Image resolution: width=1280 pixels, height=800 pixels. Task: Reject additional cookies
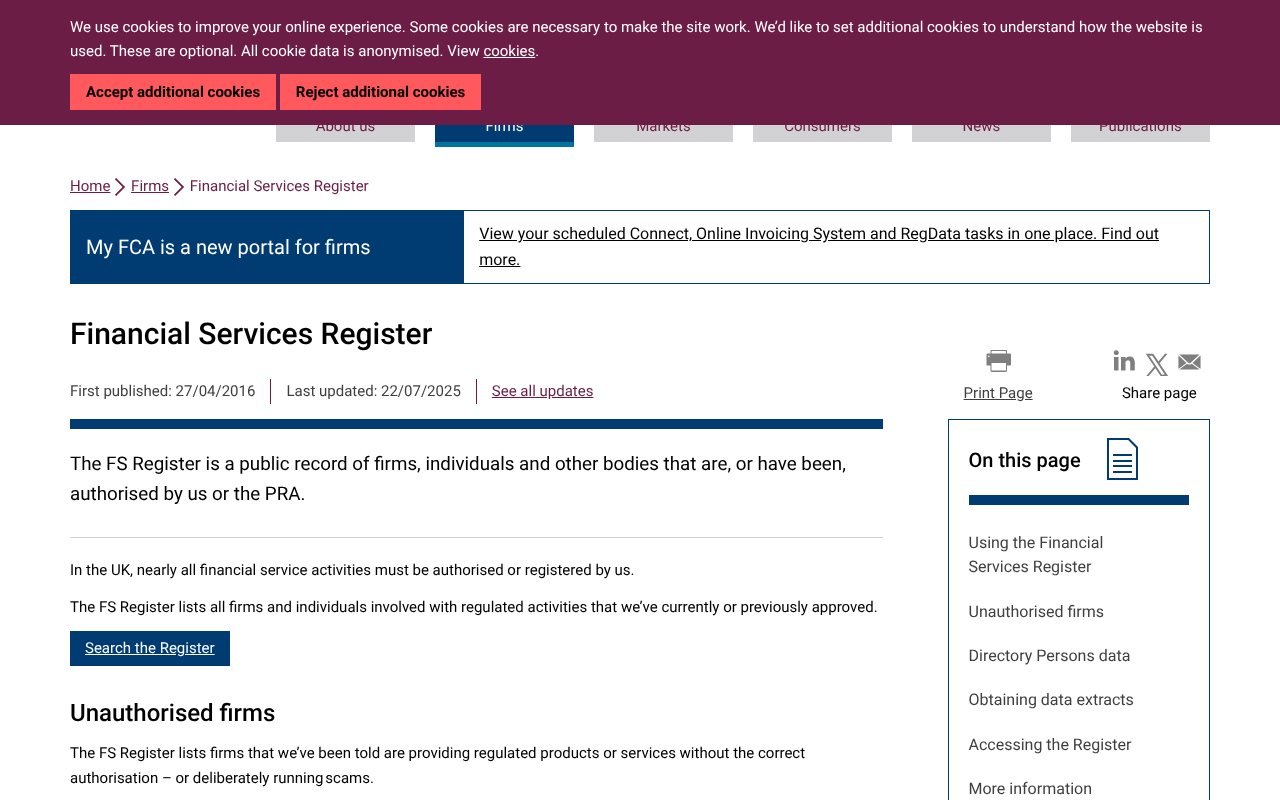pos(380,92)
